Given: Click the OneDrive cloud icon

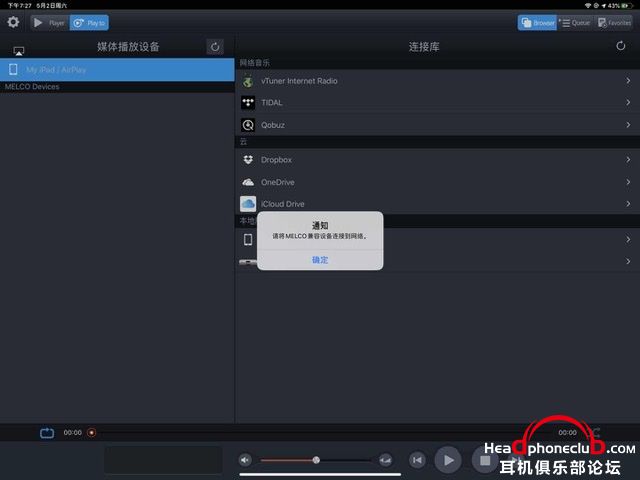Looking at the screenshot, I should [x=248, y=182].
